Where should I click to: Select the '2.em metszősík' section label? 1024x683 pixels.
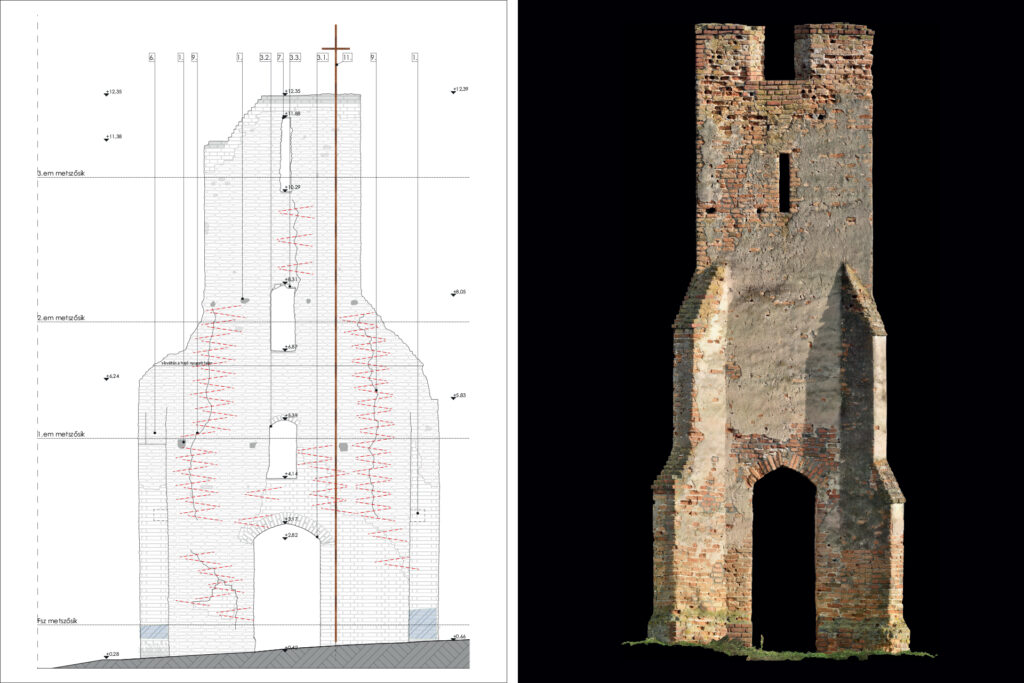coord(62,317)
